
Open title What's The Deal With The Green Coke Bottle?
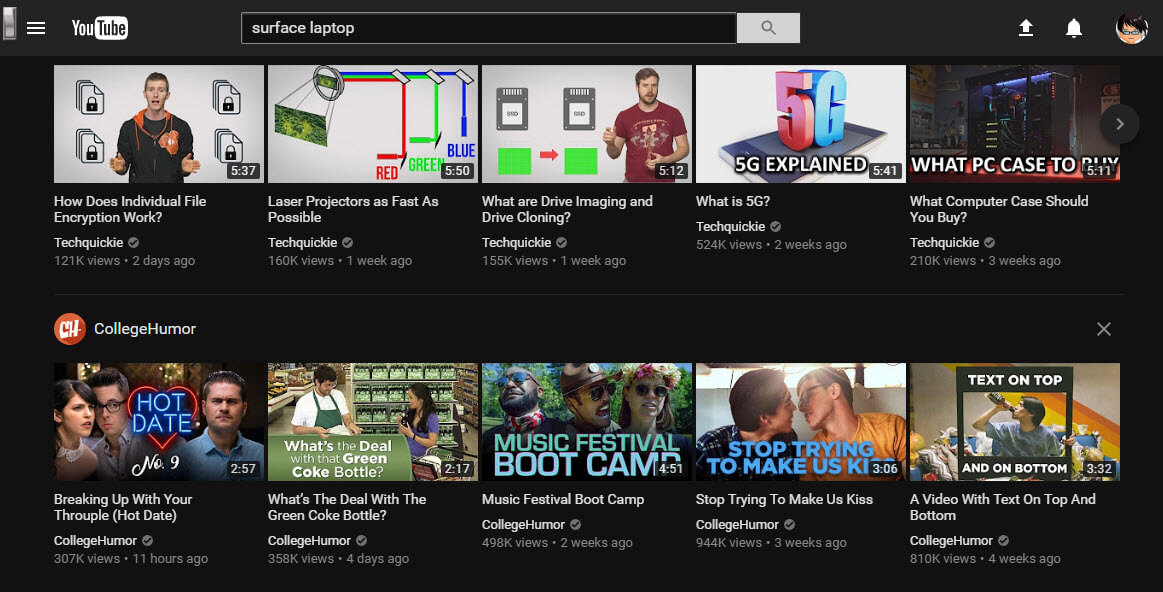347,507
